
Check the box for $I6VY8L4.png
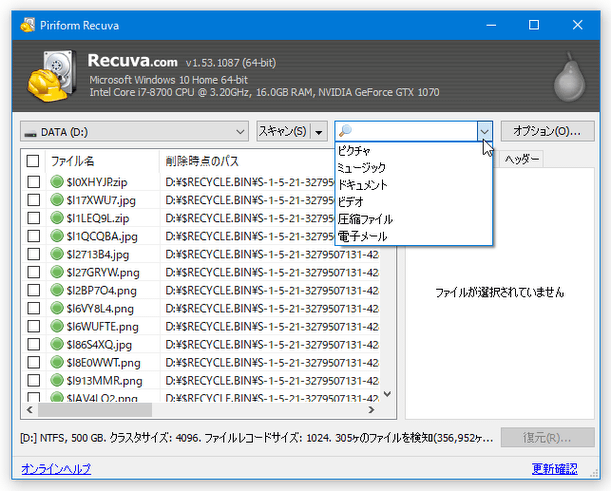pyautogui.click(x=34, y=308)
